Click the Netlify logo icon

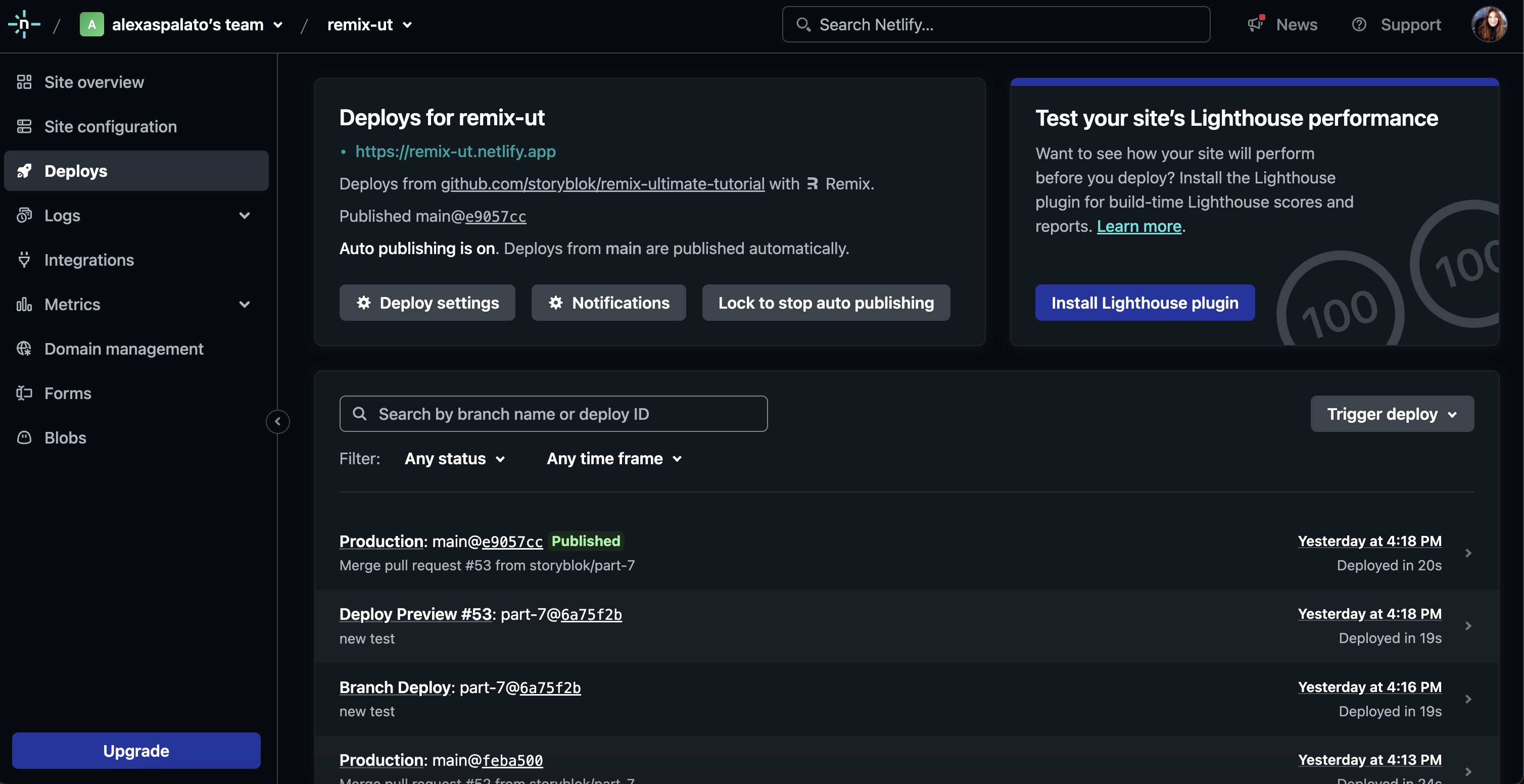tap(24, 24)
